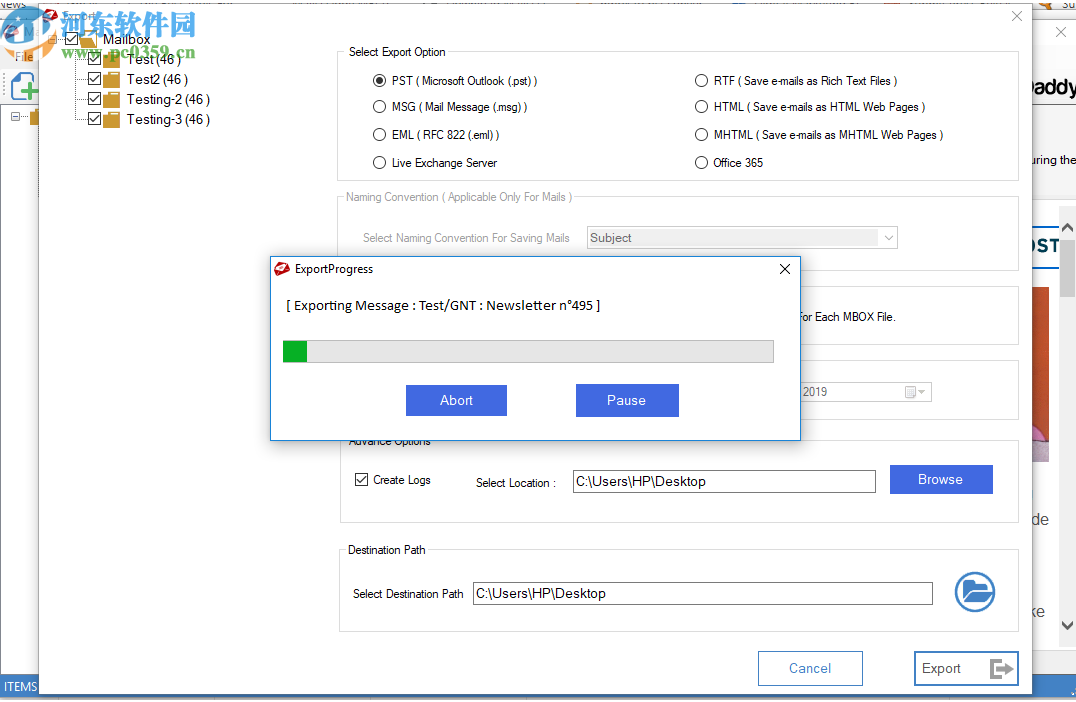
Task: Toggle the Create Logs checkbox
Action: coord(361,479)
